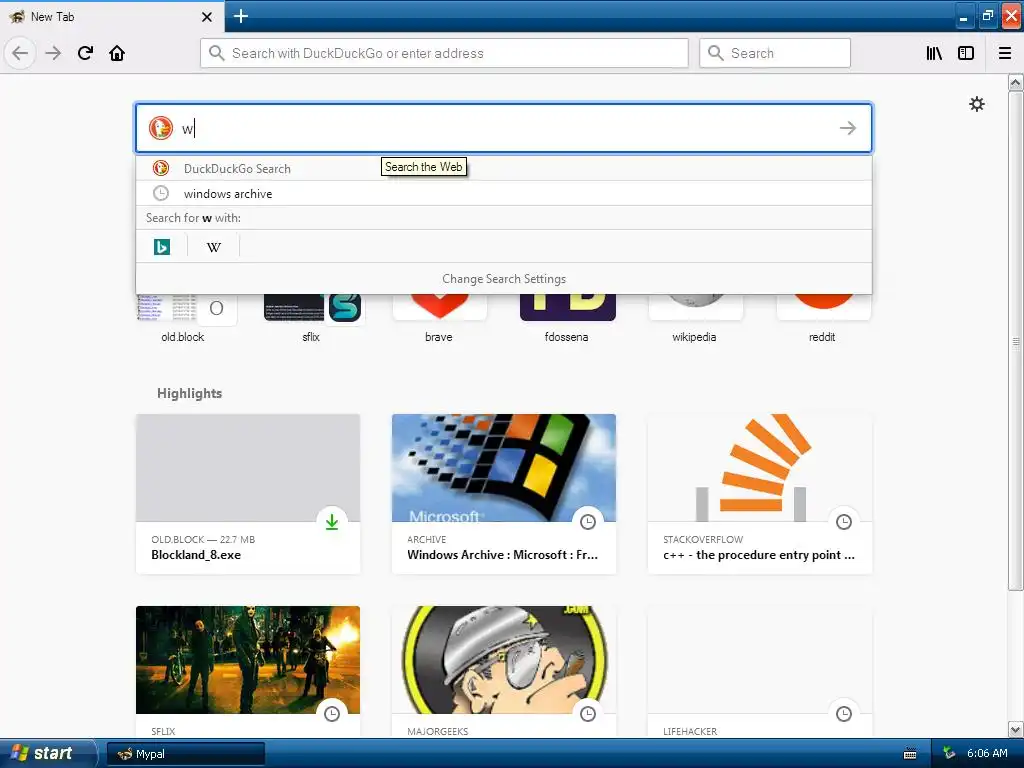Select Mypal taskbar button

[186, 754]
